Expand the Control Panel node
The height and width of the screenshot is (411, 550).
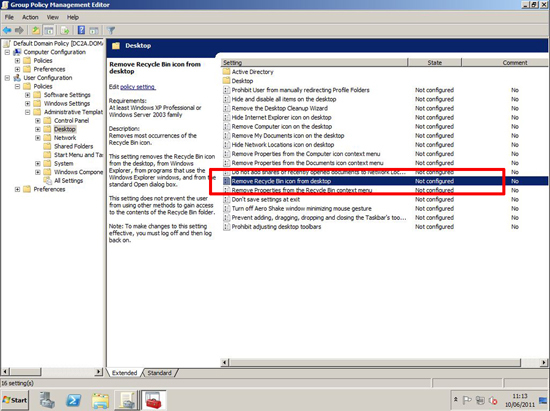(x=38, y=121)
